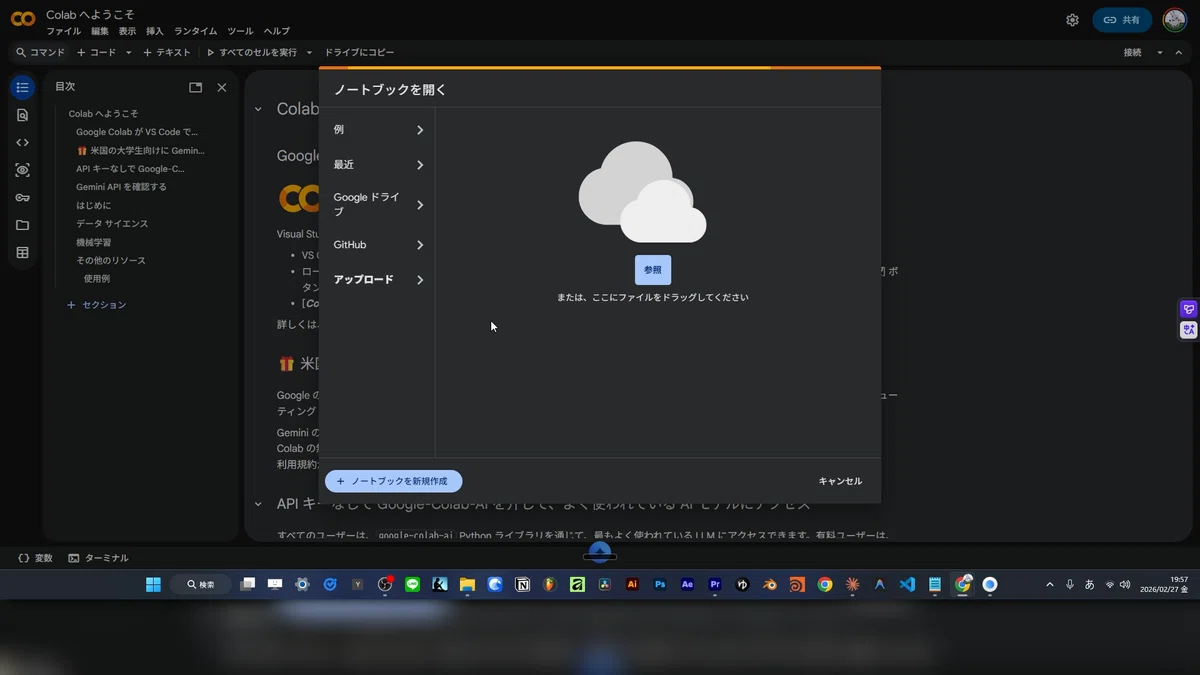Open the settings gear icon
Image resolution: width=1200 pixels, height=675 pixels.
[1072, 20]
